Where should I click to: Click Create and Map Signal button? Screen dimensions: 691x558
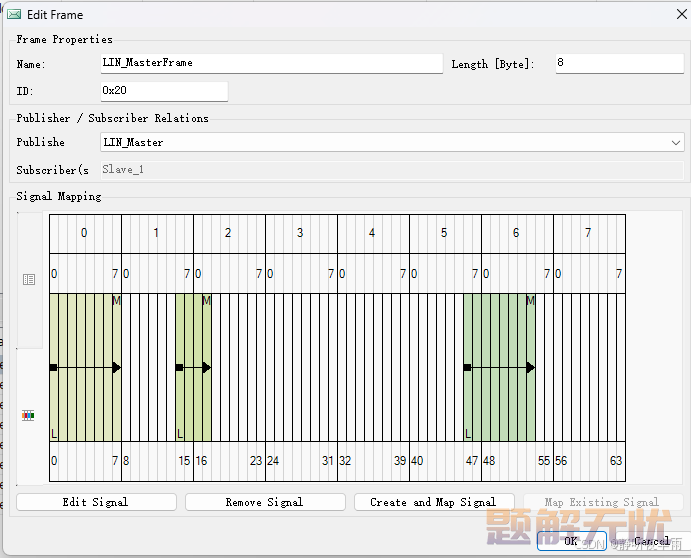(434, 502)
